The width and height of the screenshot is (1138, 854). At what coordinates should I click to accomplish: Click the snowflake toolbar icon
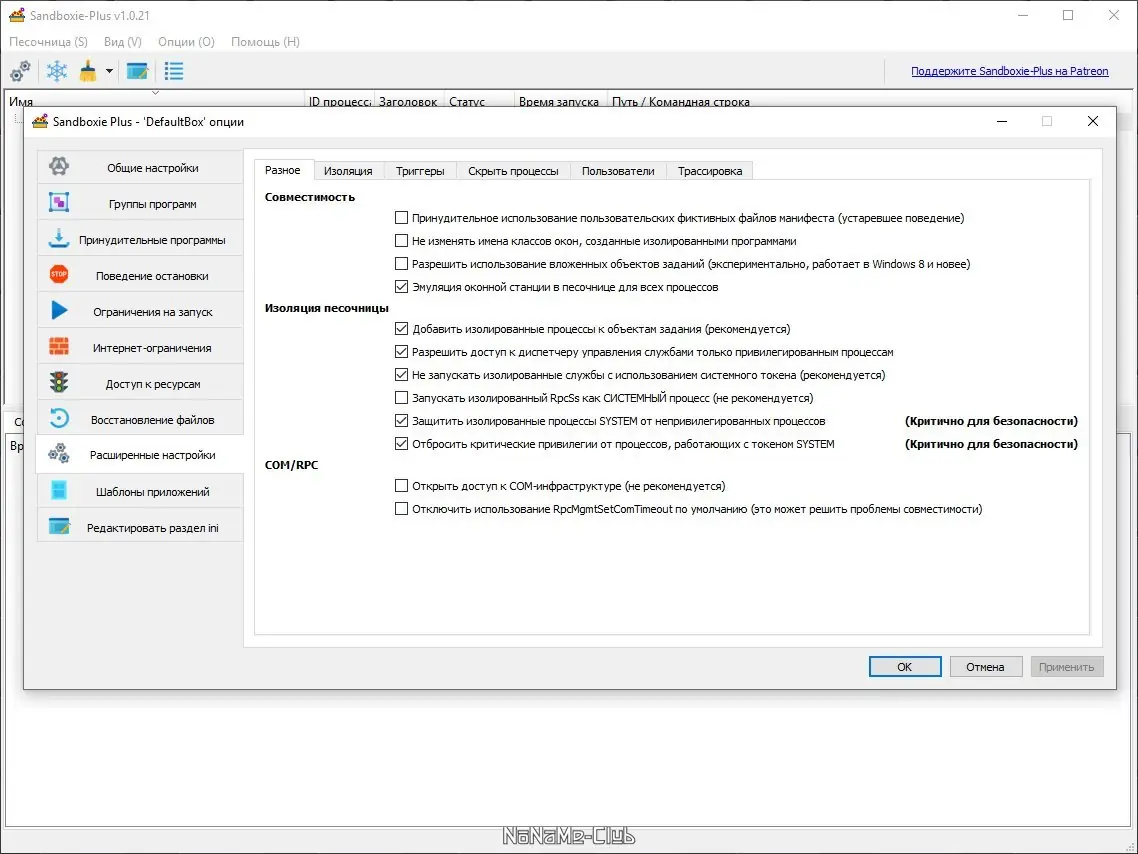click(x=57, y=71)
